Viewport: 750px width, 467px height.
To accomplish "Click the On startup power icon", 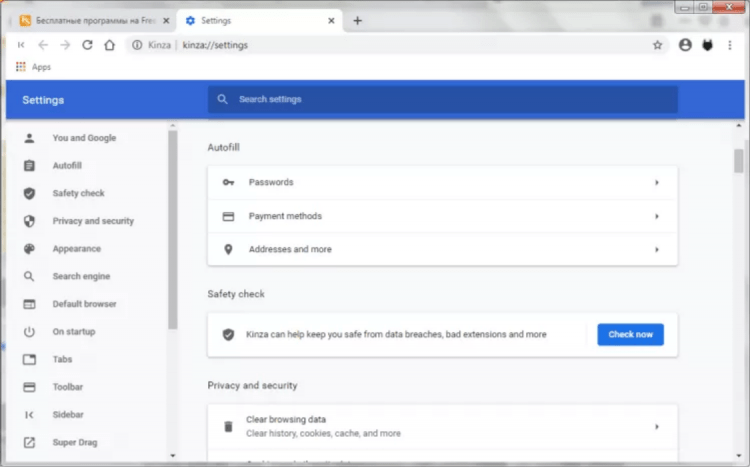I will [x=29, y=332].
